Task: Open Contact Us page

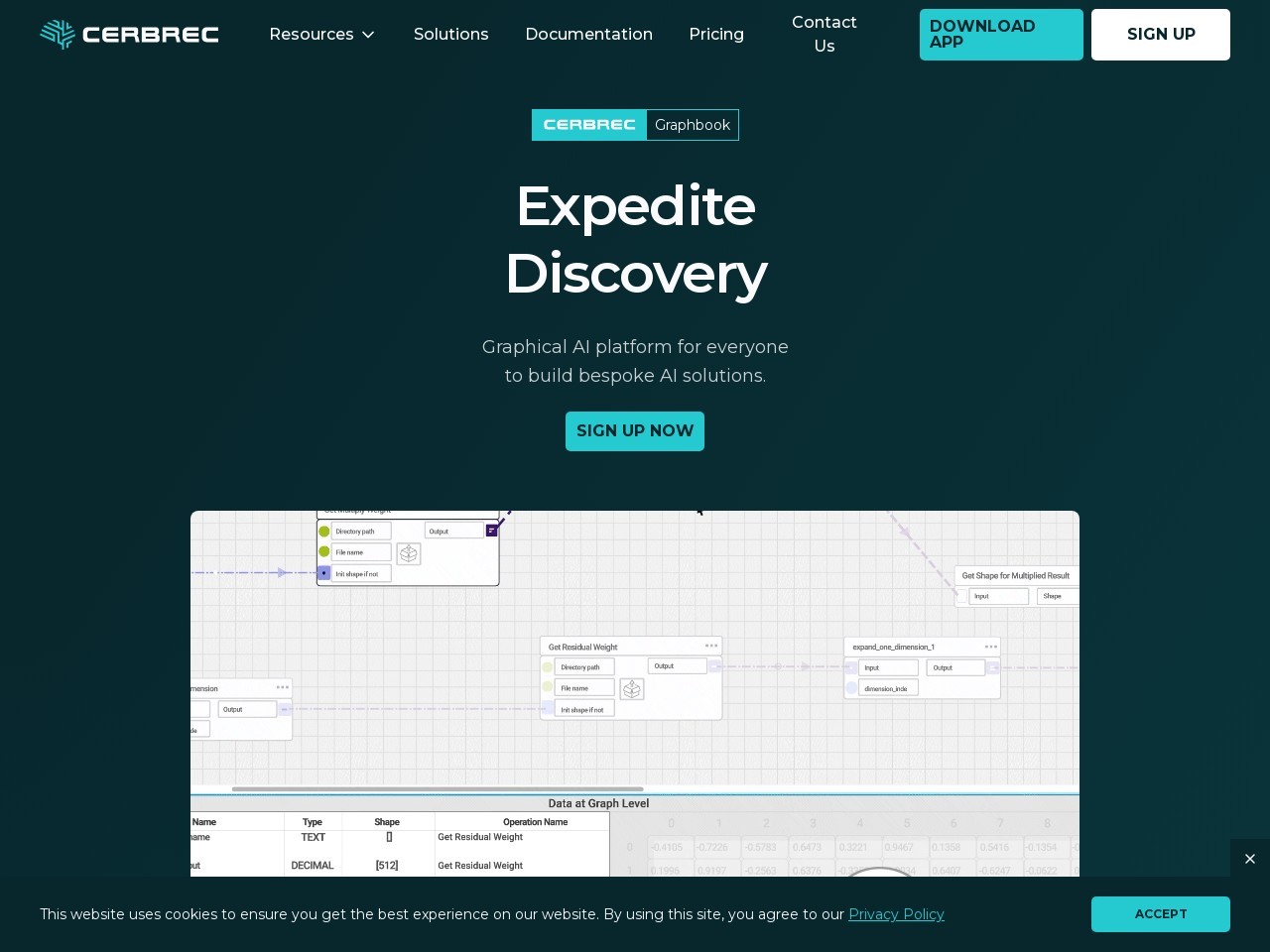Action: 825,34
